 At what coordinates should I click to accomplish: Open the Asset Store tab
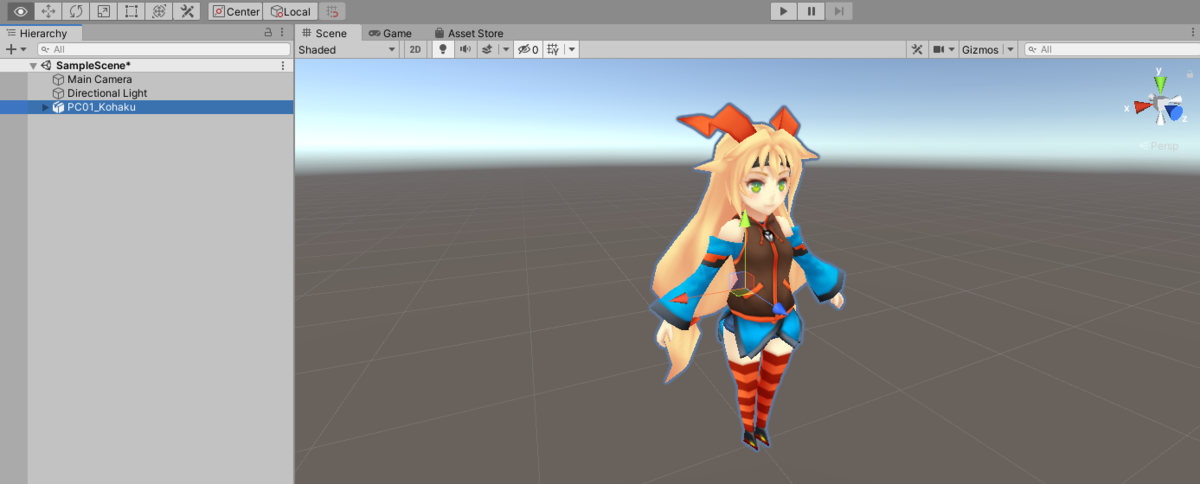469,33
